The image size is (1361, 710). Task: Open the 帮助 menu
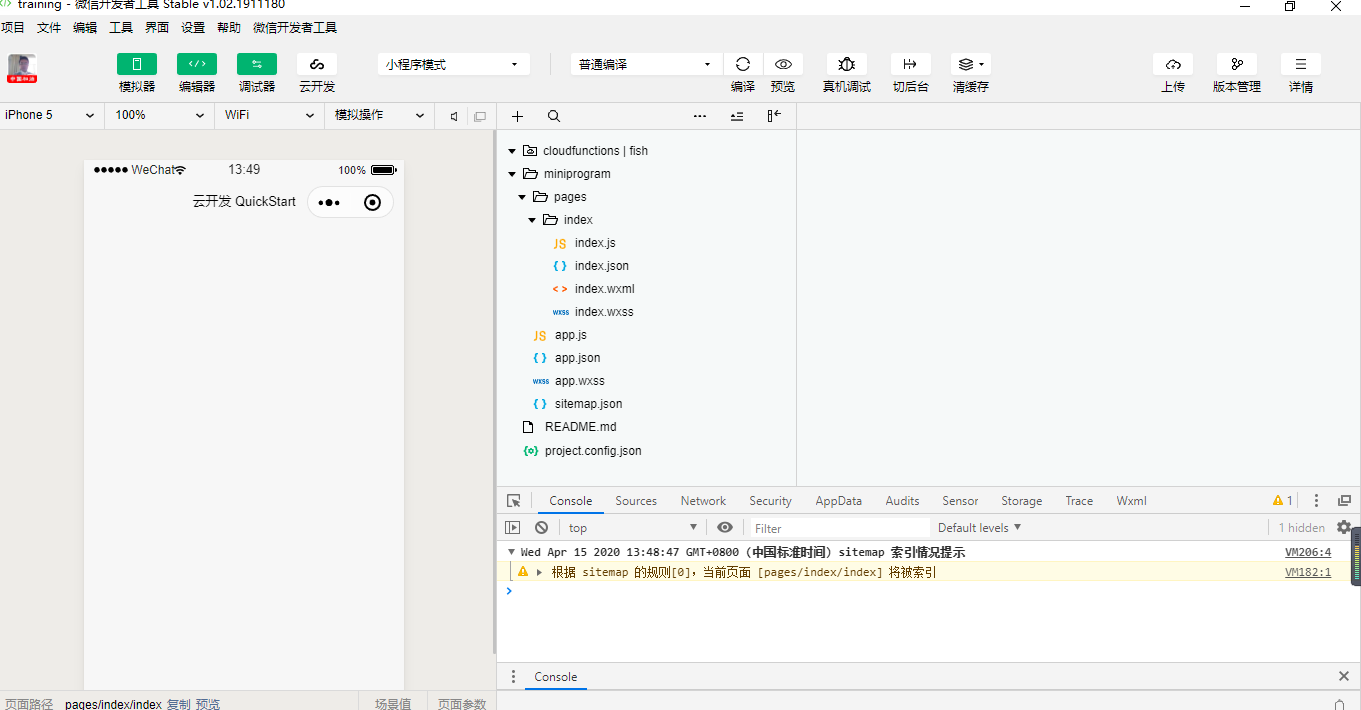click(x=229, y=28)
